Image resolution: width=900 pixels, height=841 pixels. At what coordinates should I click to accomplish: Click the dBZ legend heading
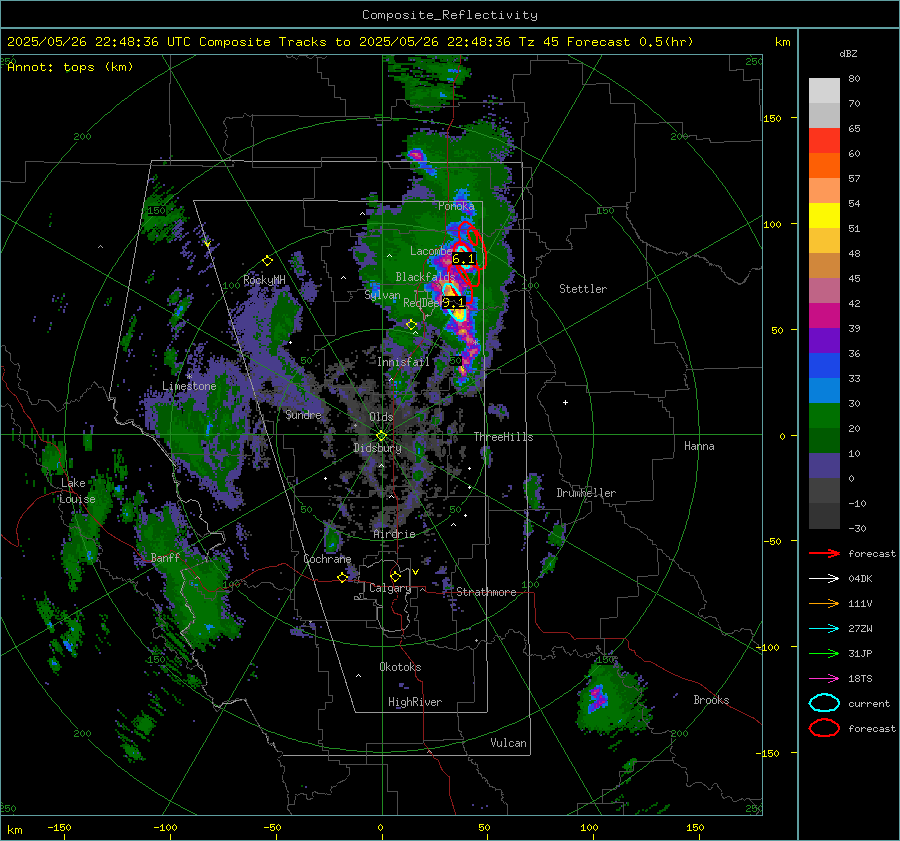pyautogui.click(x=848, y=53)
